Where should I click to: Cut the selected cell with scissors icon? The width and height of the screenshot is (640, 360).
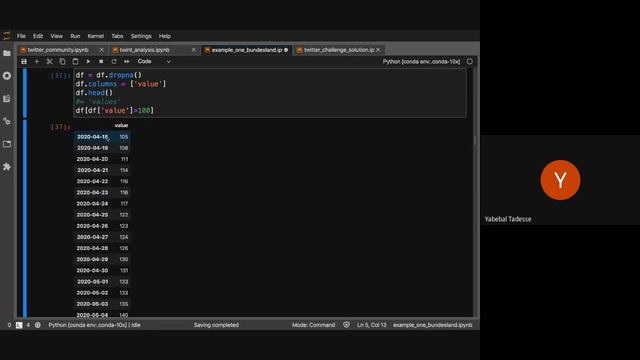[x=49, y=62]
